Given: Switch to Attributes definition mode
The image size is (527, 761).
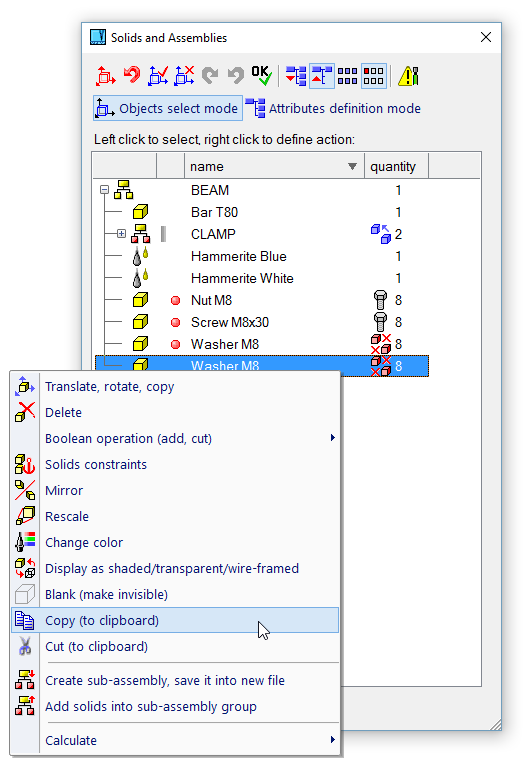Looking at the screenshot, I should [333, 108].
